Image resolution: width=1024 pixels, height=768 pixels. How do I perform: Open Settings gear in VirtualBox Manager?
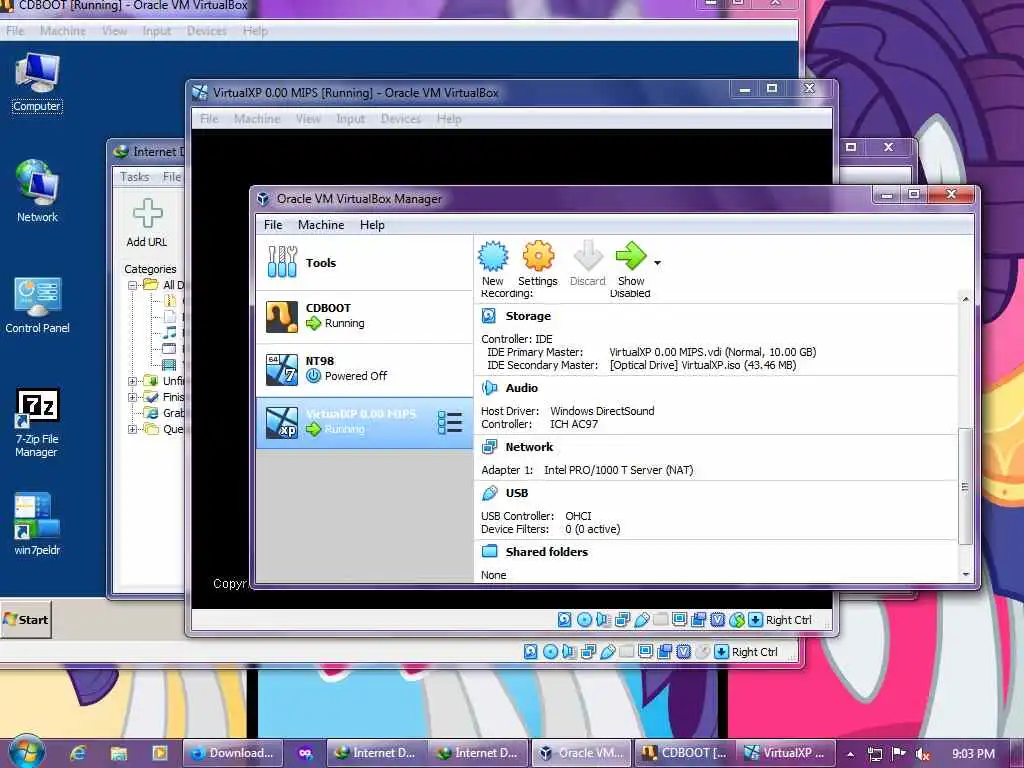click(538, 256)
